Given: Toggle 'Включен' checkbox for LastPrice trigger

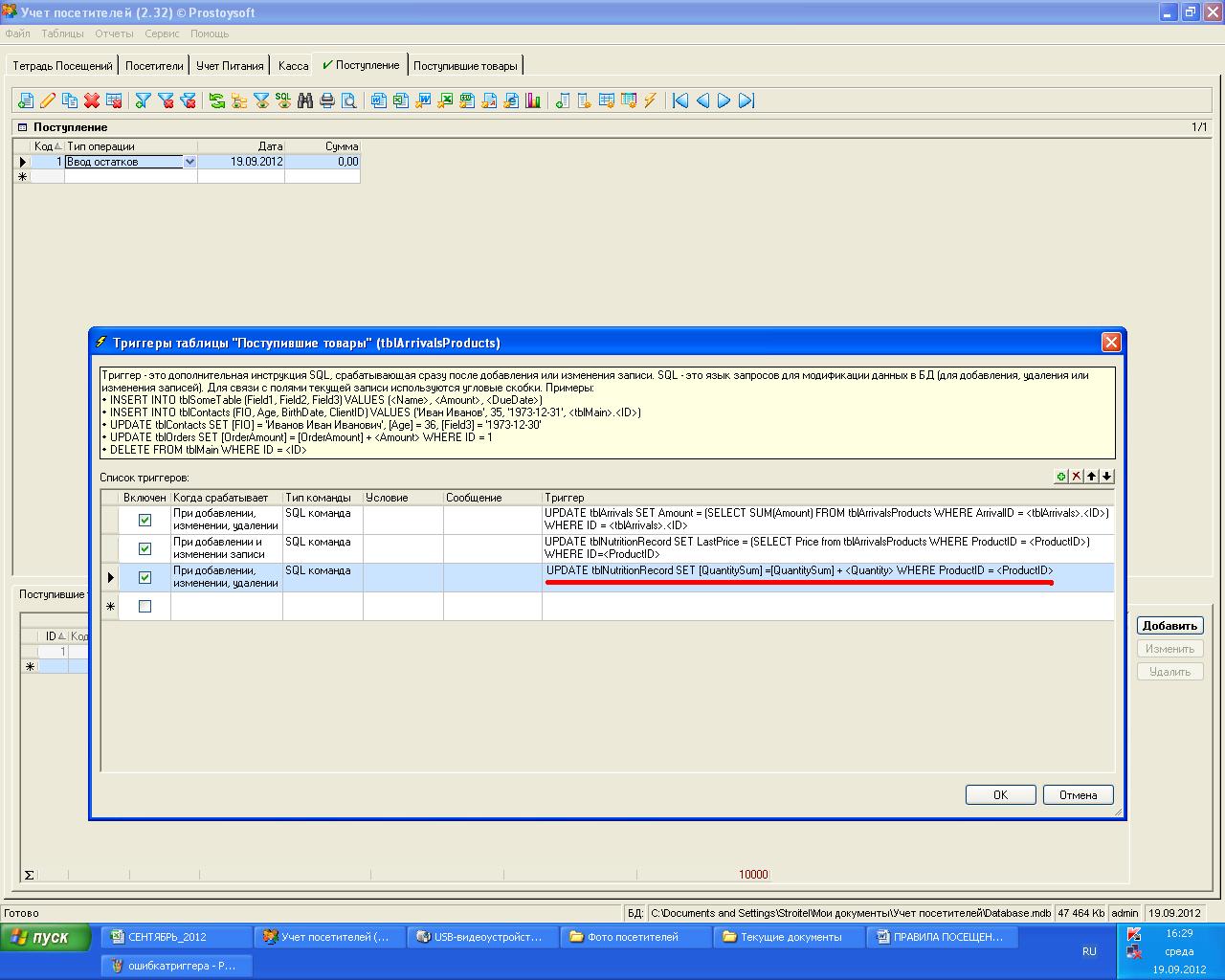Looking at the screenshot, I should tap(145, 548).
